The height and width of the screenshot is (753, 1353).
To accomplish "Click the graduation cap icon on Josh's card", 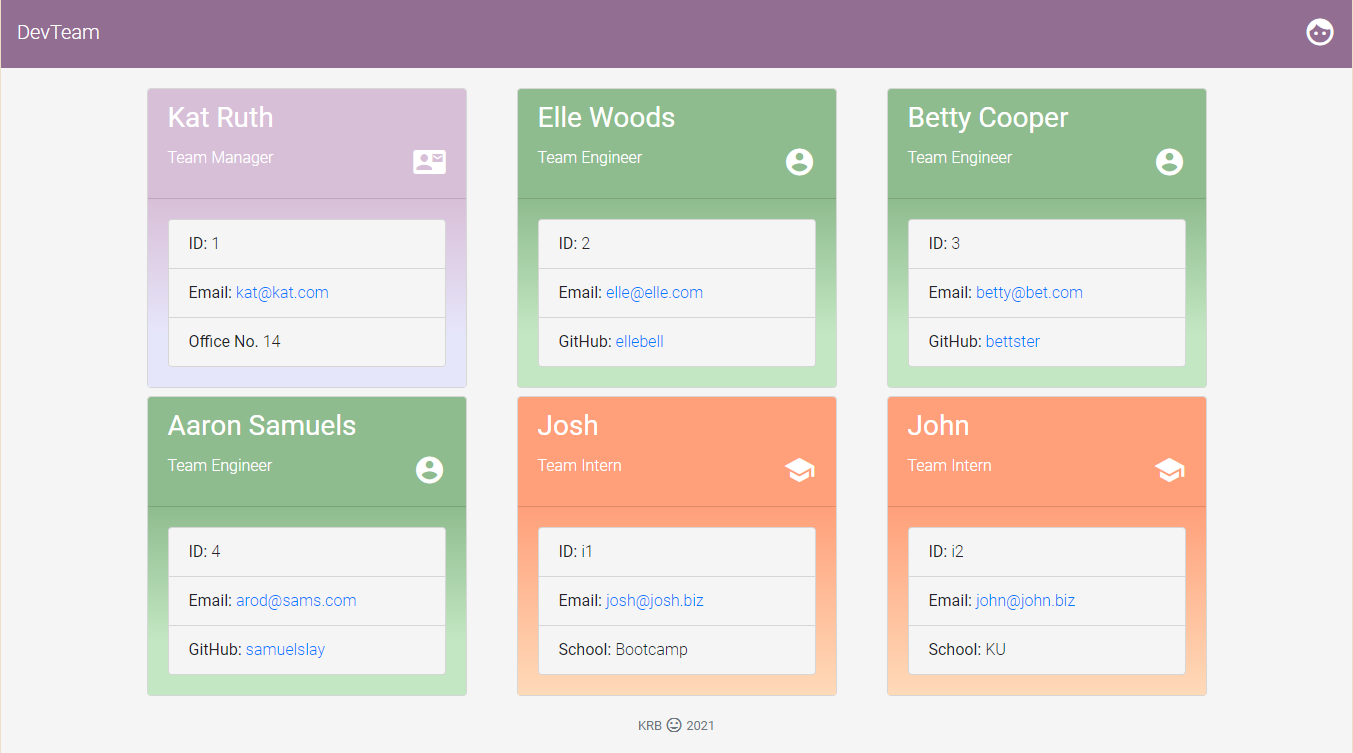I will (x=799, y=470).
